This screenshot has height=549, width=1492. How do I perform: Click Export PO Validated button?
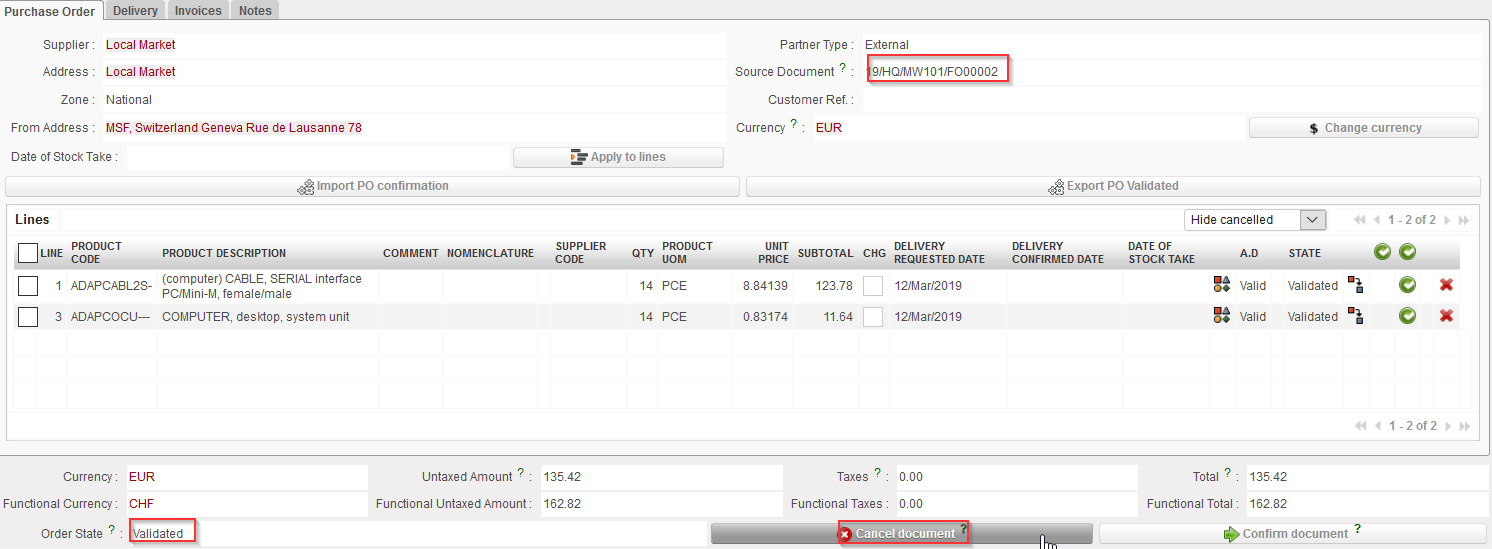pyautogui.click(x=1113, y=186)
